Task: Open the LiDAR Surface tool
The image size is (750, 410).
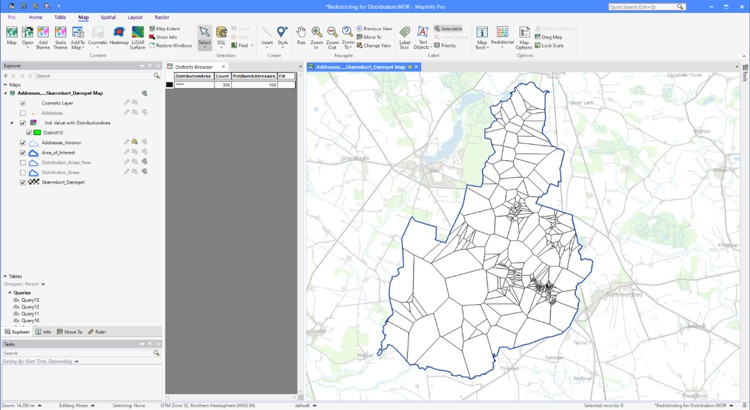Action: coord(138,36)
